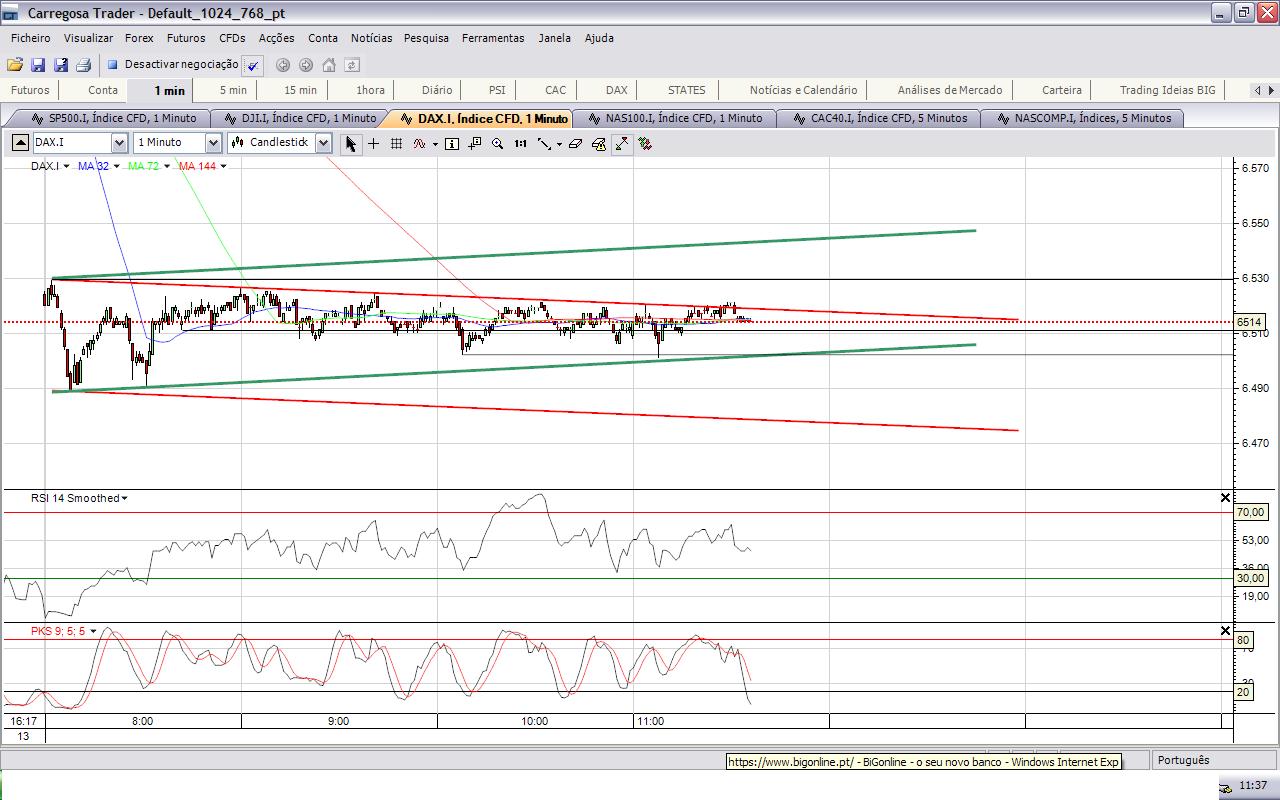Click the print icon in toolbar
This screenshot has width=1280, height=800.
[83, 65]
